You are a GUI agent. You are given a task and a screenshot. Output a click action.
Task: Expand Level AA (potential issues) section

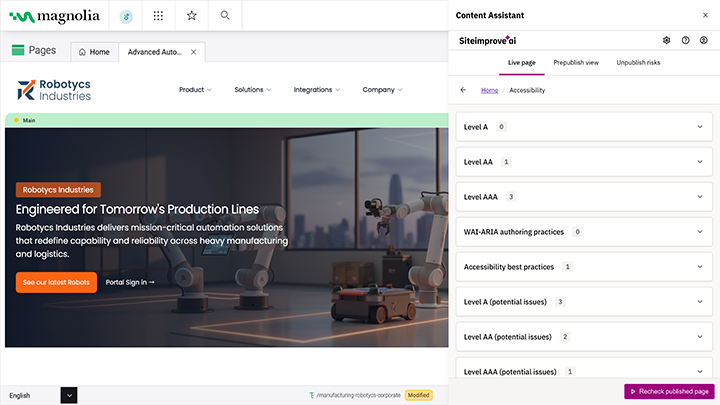584,337
